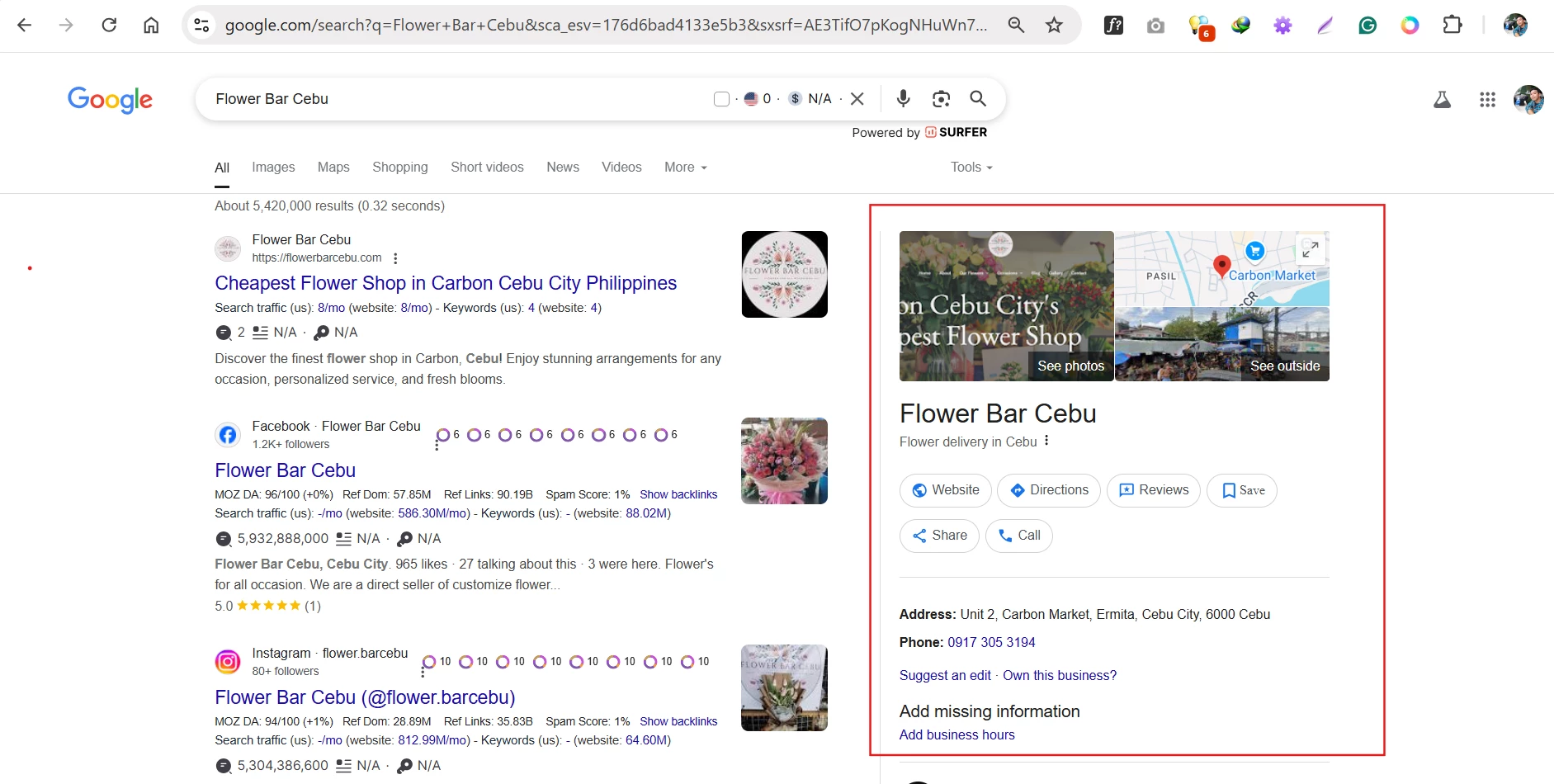
Task: Open the Flower Bar Cebu logo thumbnail
Action: point(785,275)
